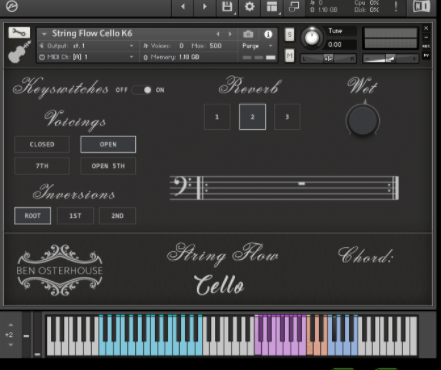Shift keyboard octave down with the arrow
The width and height of the screenshot is (441, 370).
(11, 345)
